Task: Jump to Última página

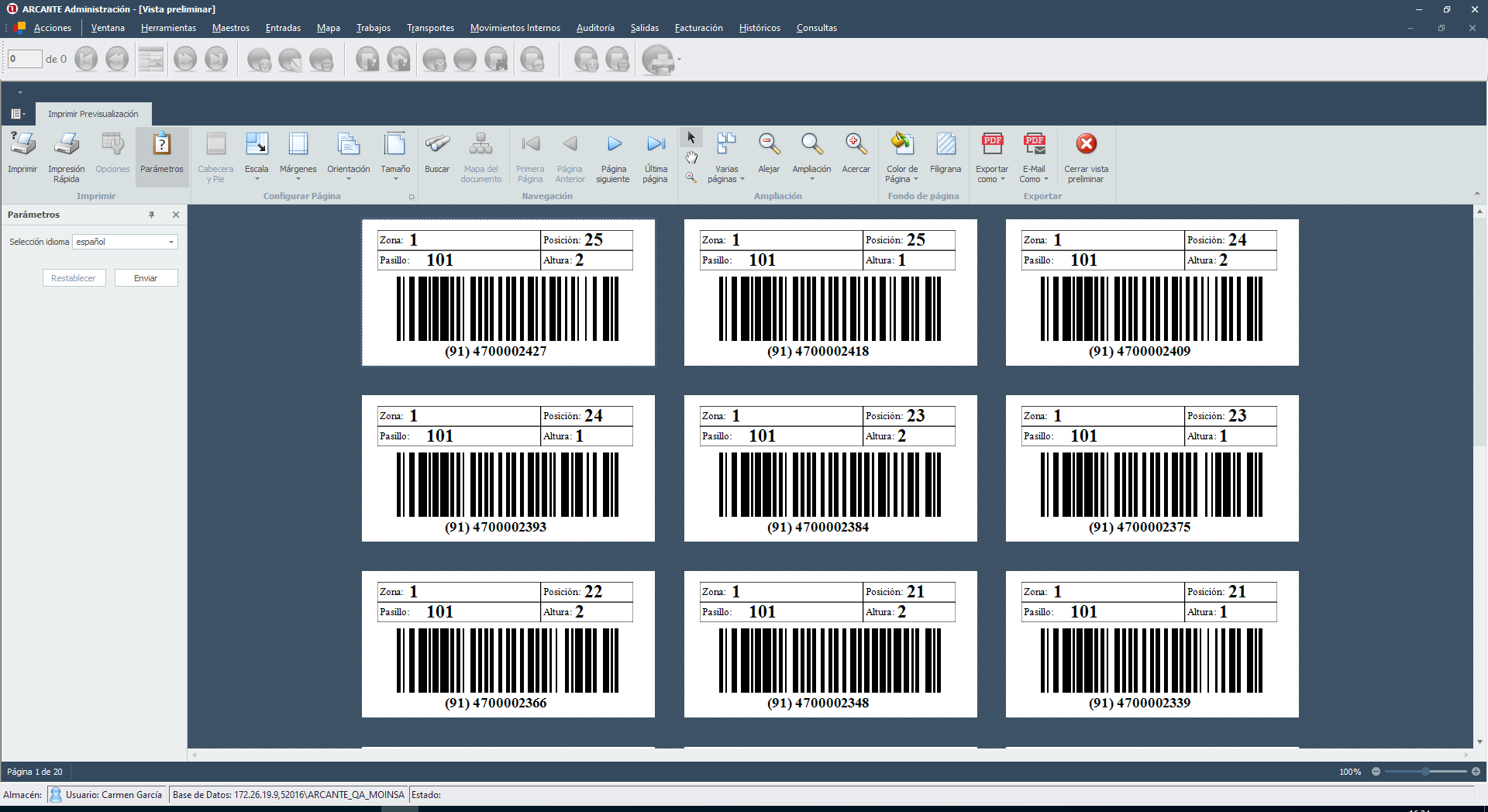Action: click(x=656, y=157)
